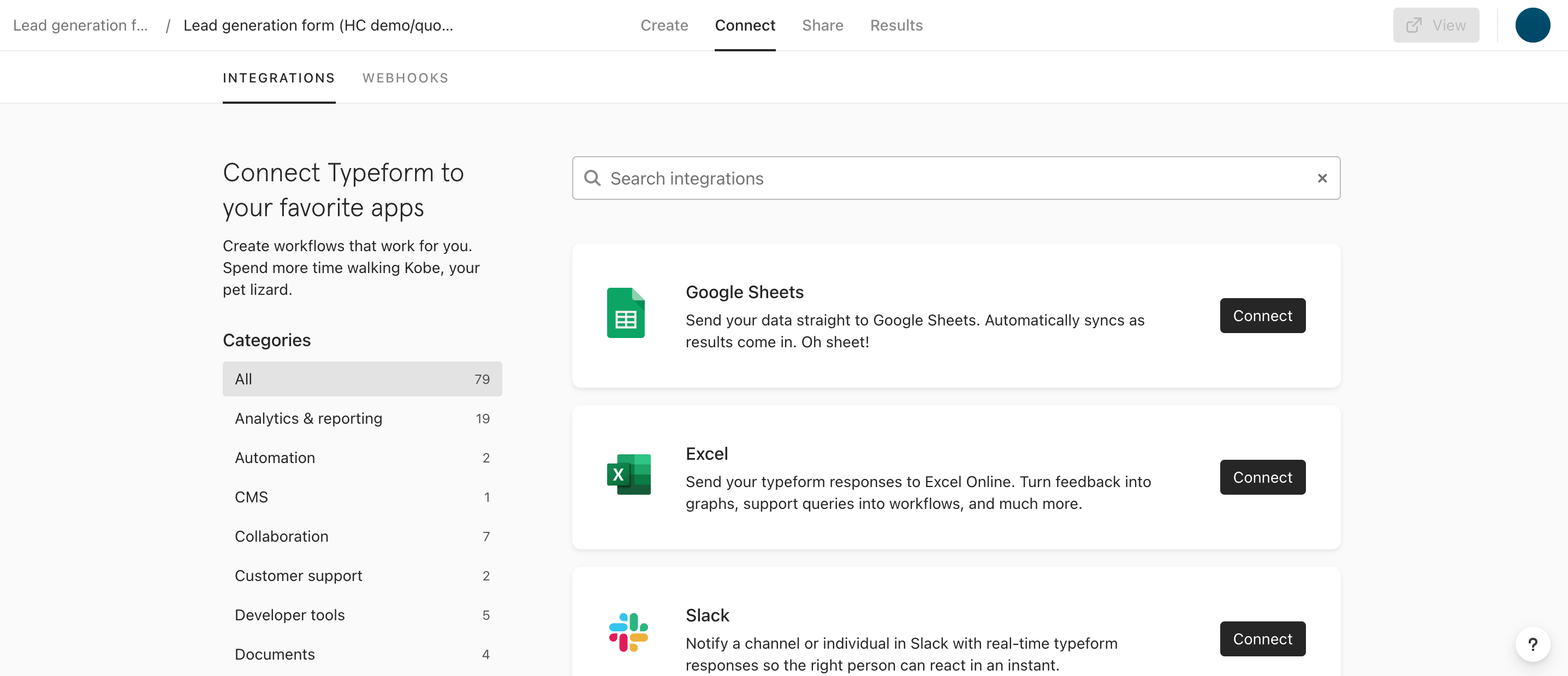1568x676 pixels.
Task: Select the Connect tab
Action: (745, 25)
